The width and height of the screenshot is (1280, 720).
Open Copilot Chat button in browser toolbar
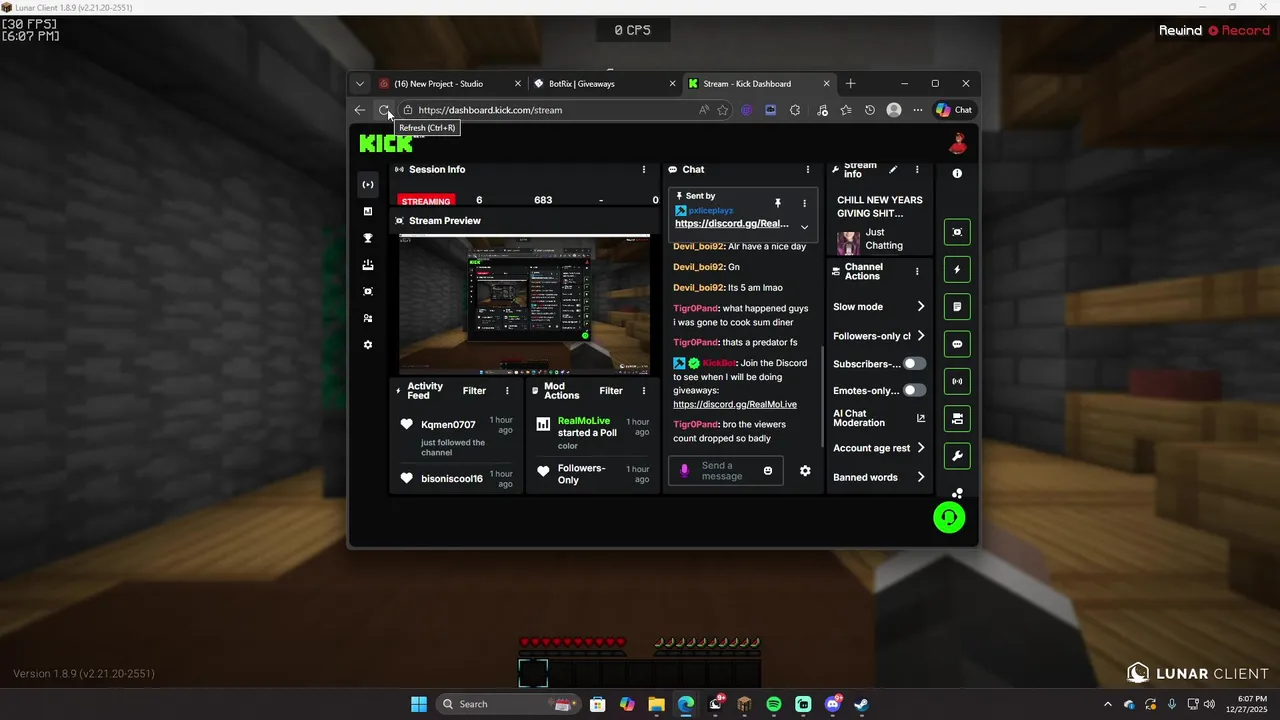coord(954,110)
